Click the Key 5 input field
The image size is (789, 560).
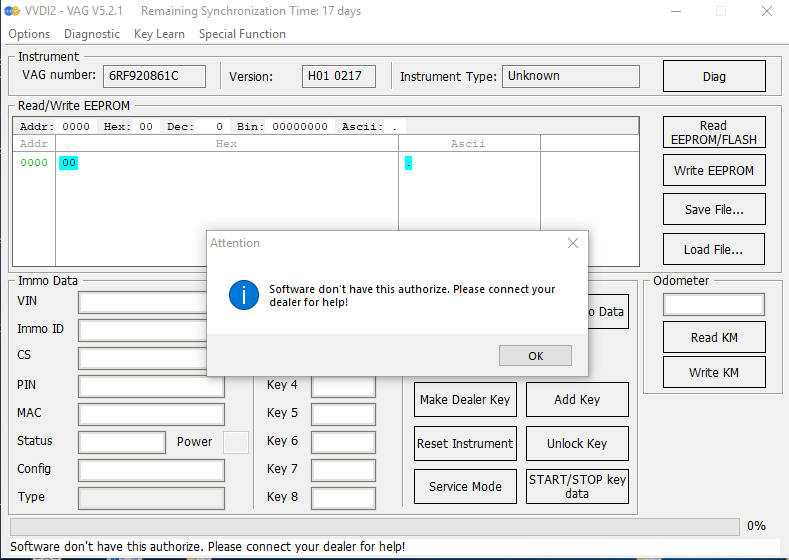(x=343, y=415)
